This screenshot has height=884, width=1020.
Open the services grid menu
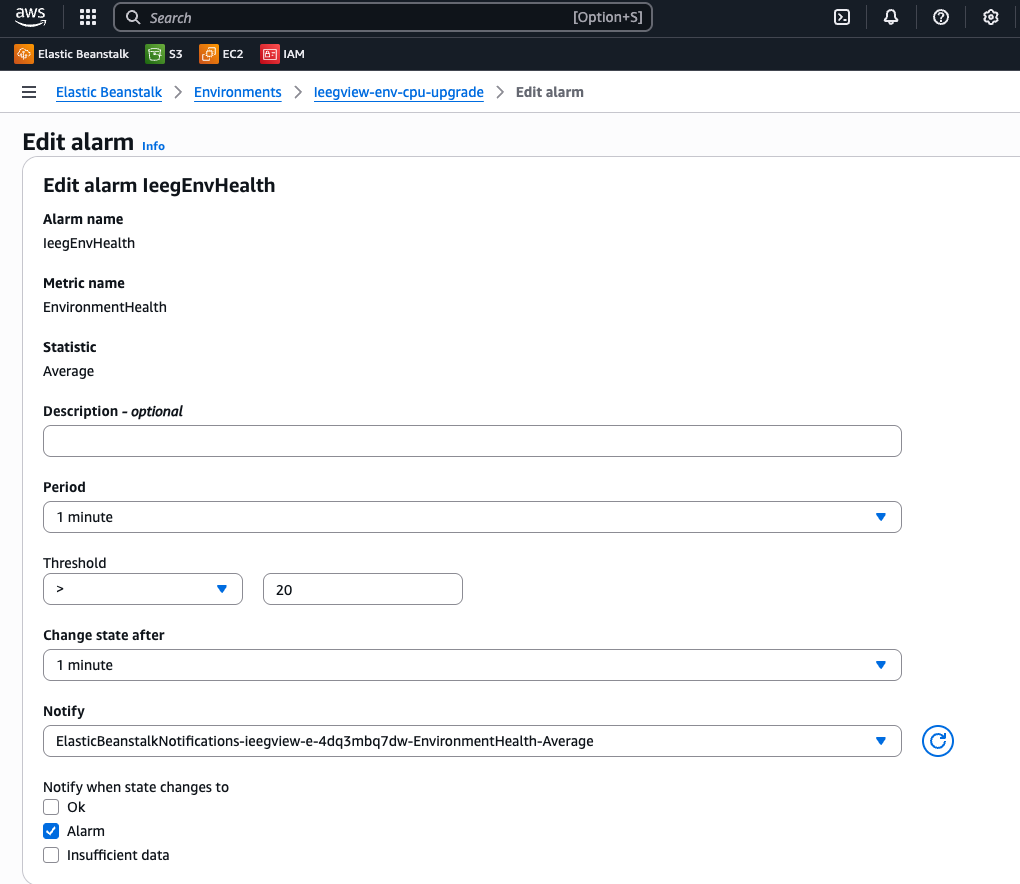[88, 18]
